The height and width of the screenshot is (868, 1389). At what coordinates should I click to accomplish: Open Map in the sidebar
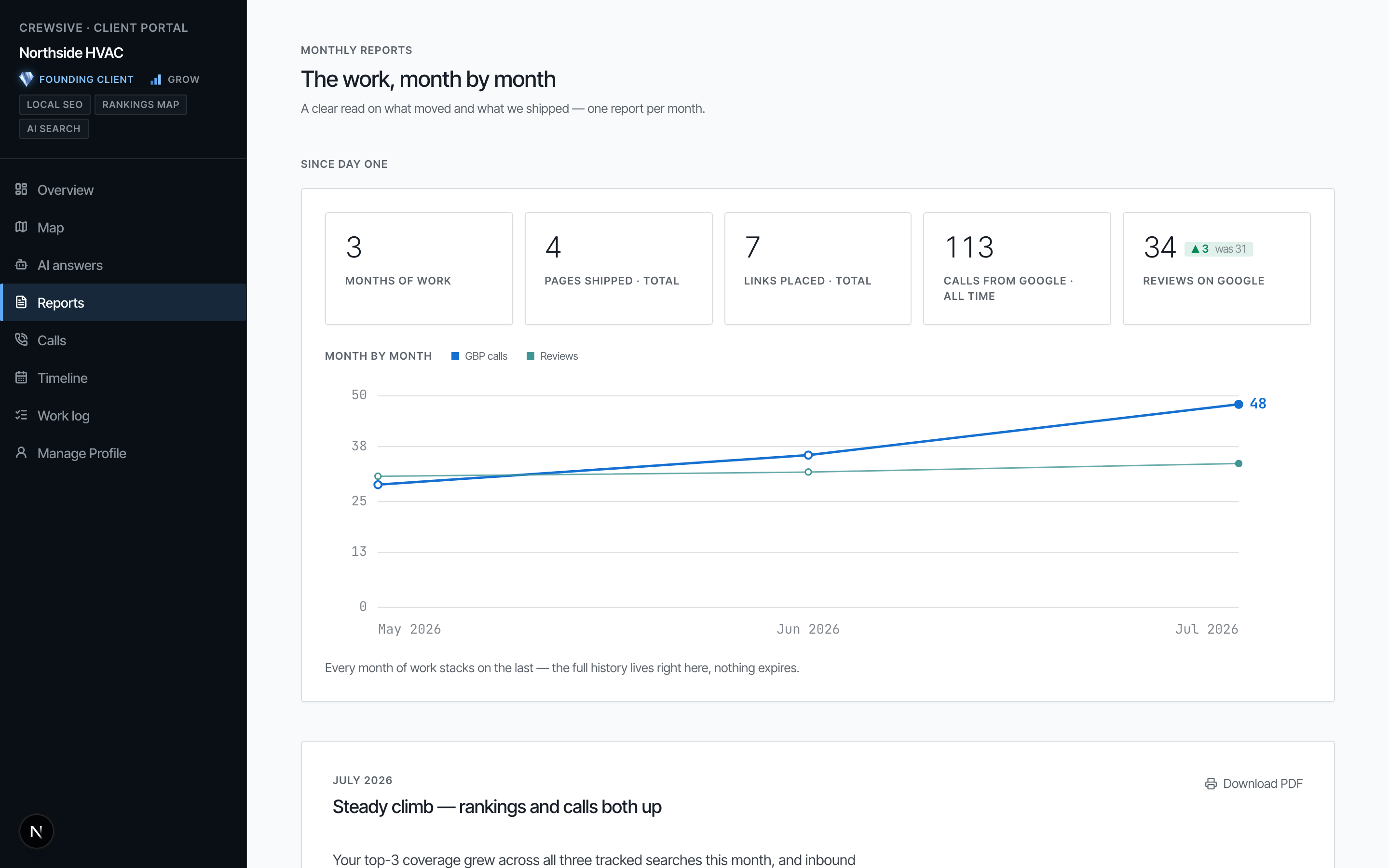pos(124,227)
